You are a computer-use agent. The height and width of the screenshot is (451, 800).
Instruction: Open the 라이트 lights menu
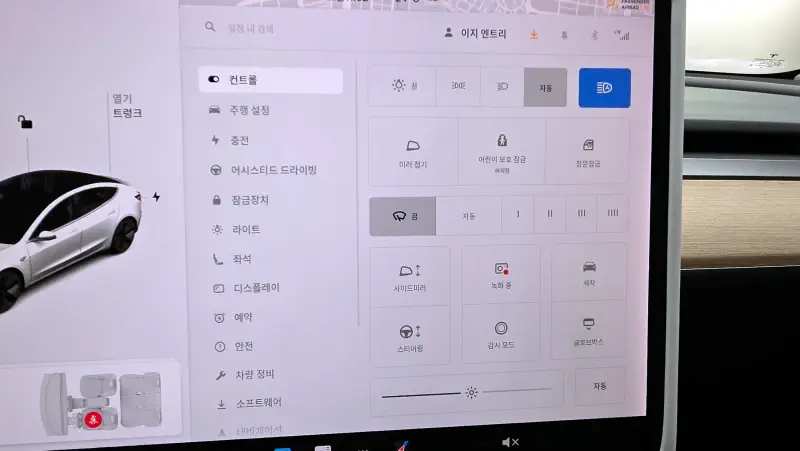coord(236,230)
